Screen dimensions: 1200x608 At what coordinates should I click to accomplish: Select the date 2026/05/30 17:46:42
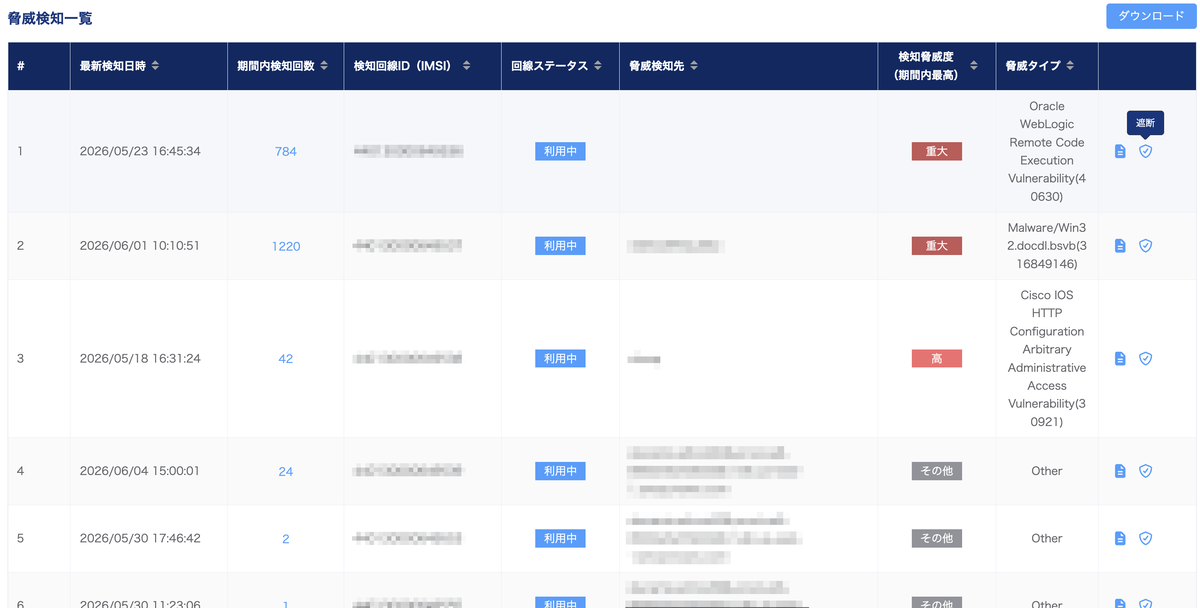pos(140,539)
